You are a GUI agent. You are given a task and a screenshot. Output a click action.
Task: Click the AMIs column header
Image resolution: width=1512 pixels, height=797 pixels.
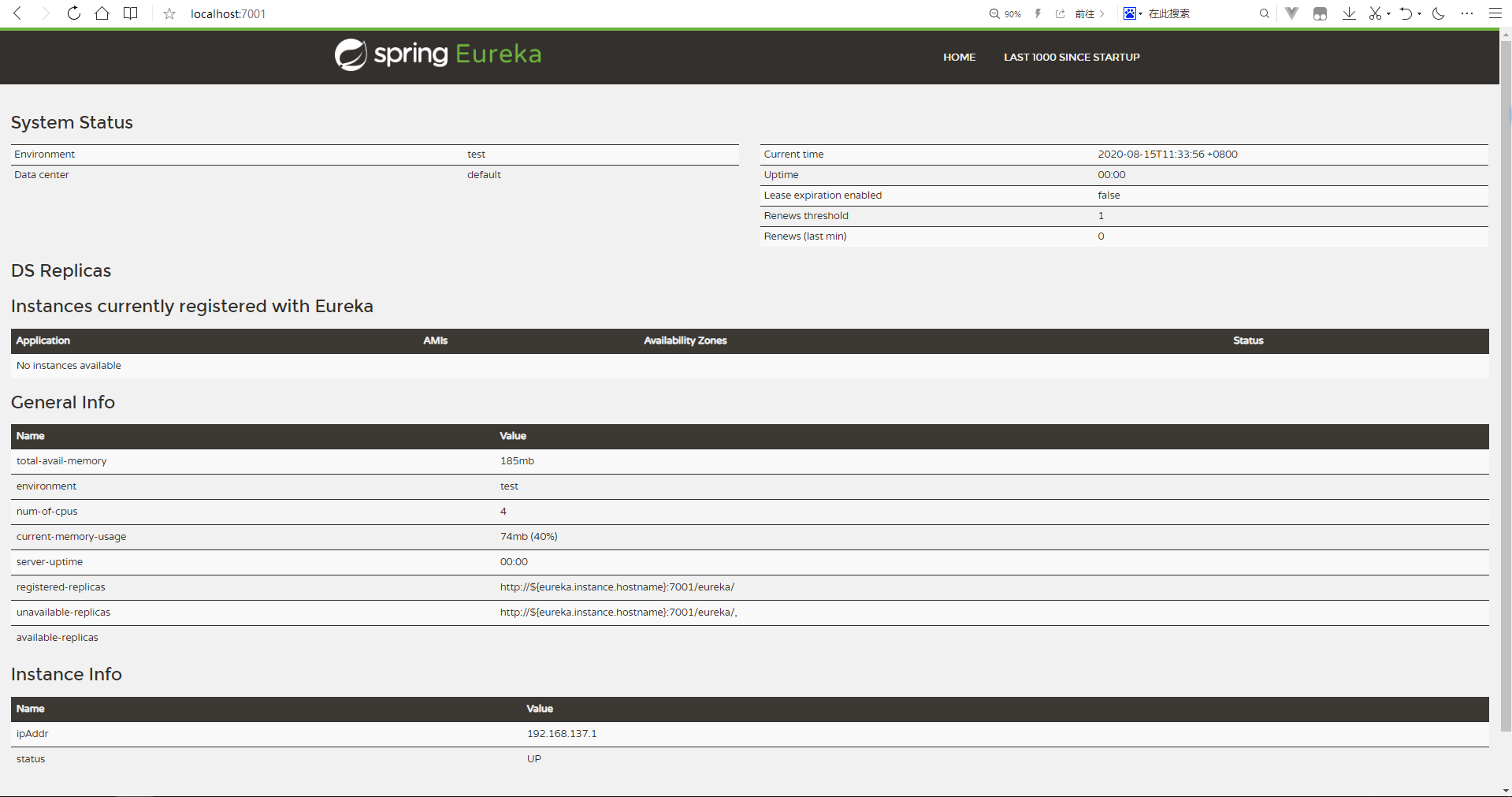click(436, 341)
